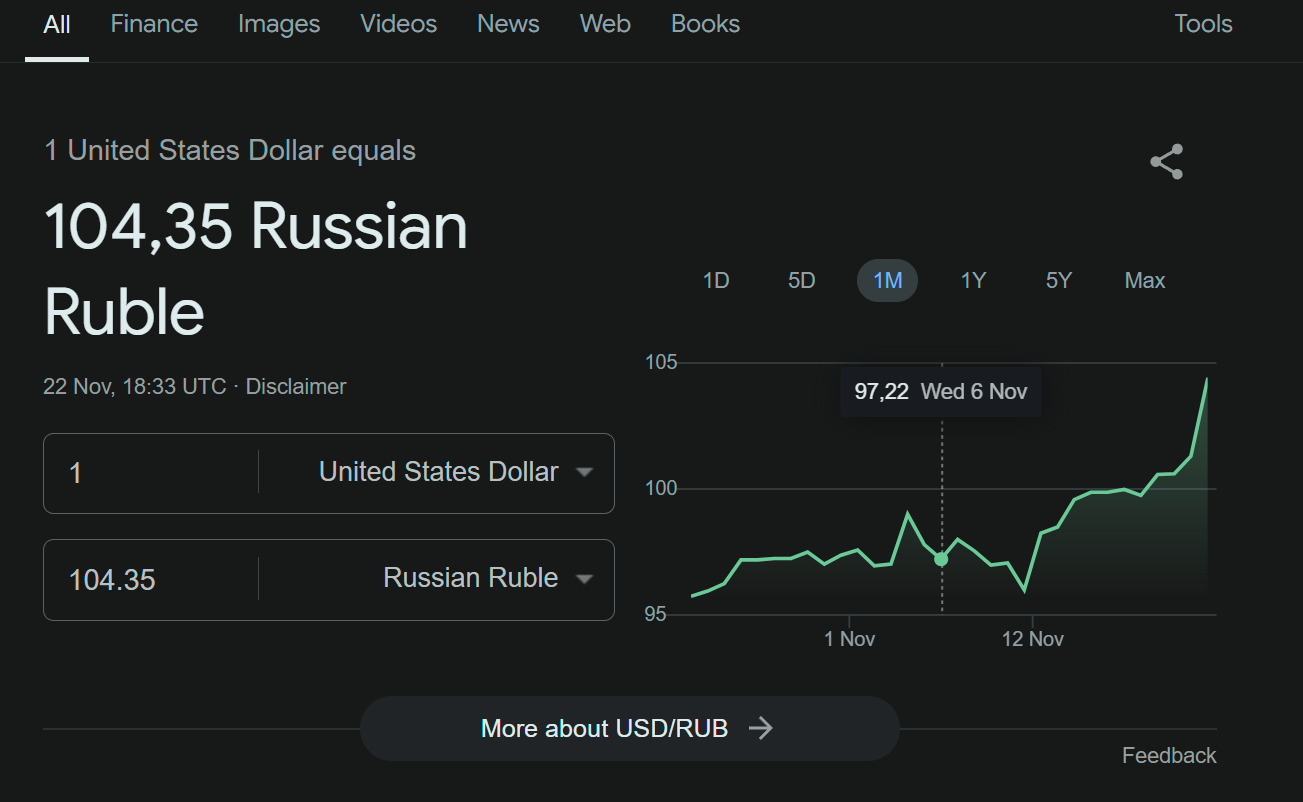Open the Videos tab
The image size is (1303, 802).
point(399,24)
